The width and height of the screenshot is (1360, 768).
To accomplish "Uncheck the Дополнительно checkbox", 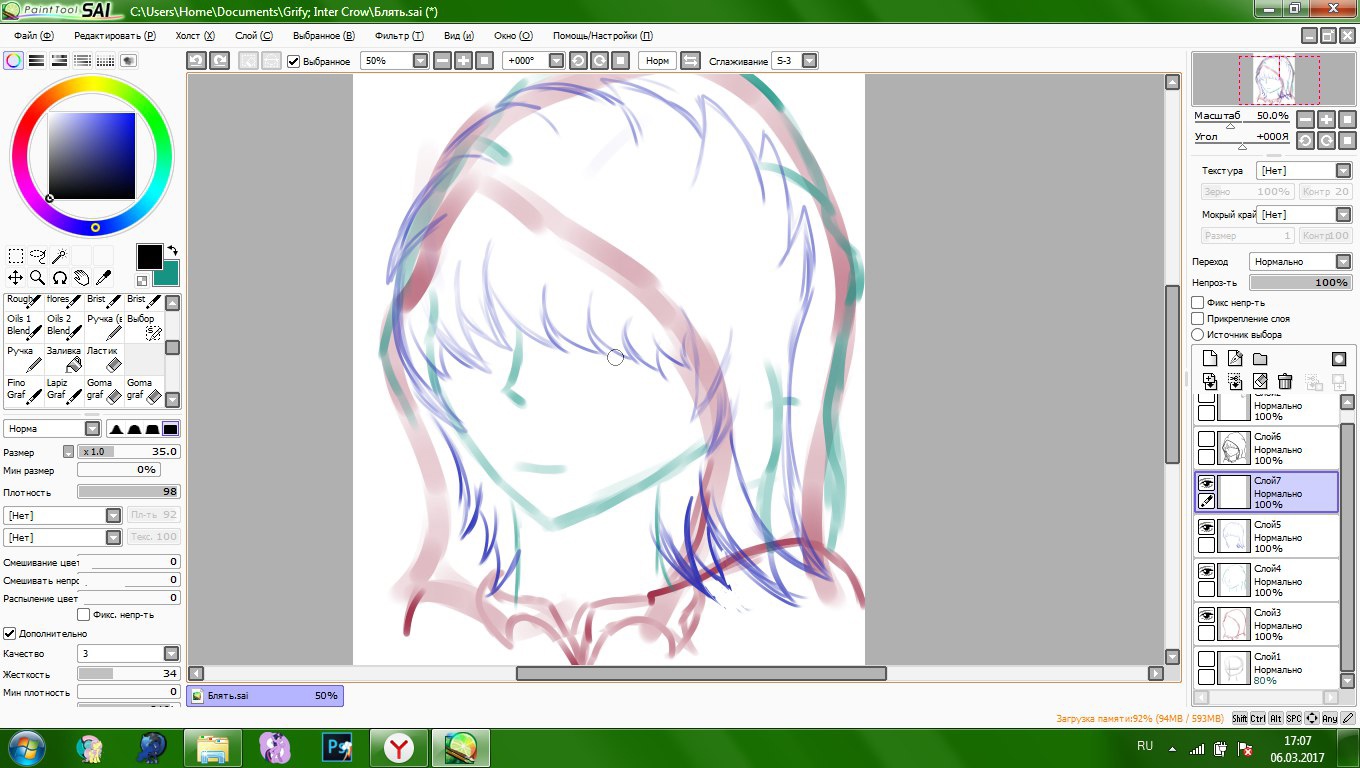I will (10, 633).
